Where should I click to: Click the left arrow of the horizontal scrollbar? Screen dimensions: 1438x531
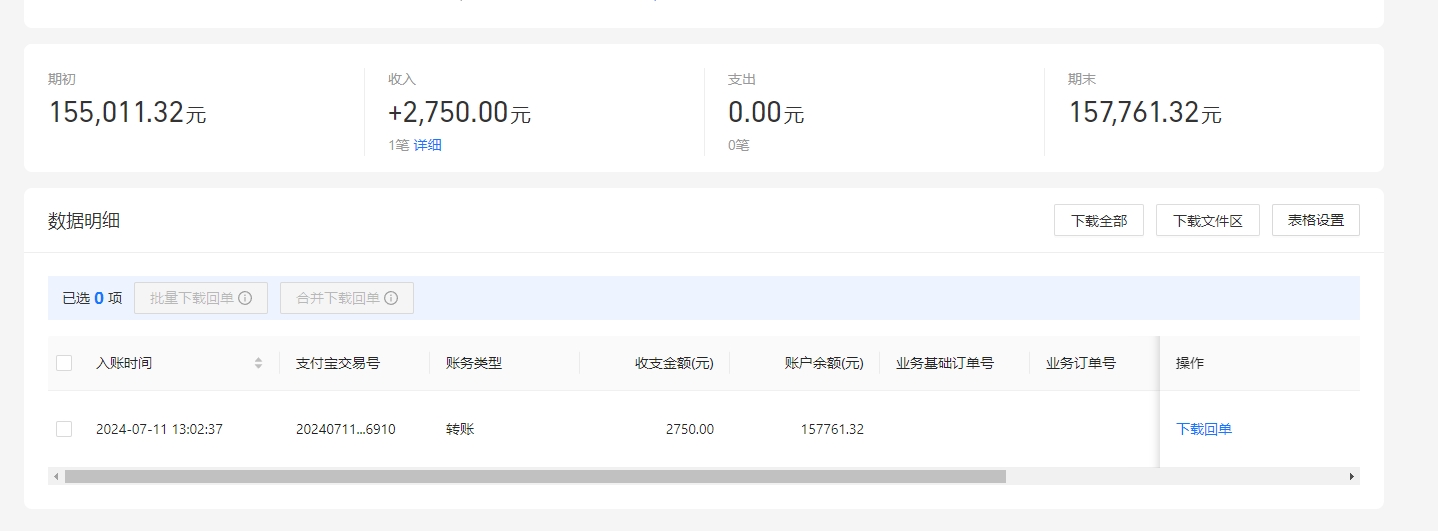56,477
